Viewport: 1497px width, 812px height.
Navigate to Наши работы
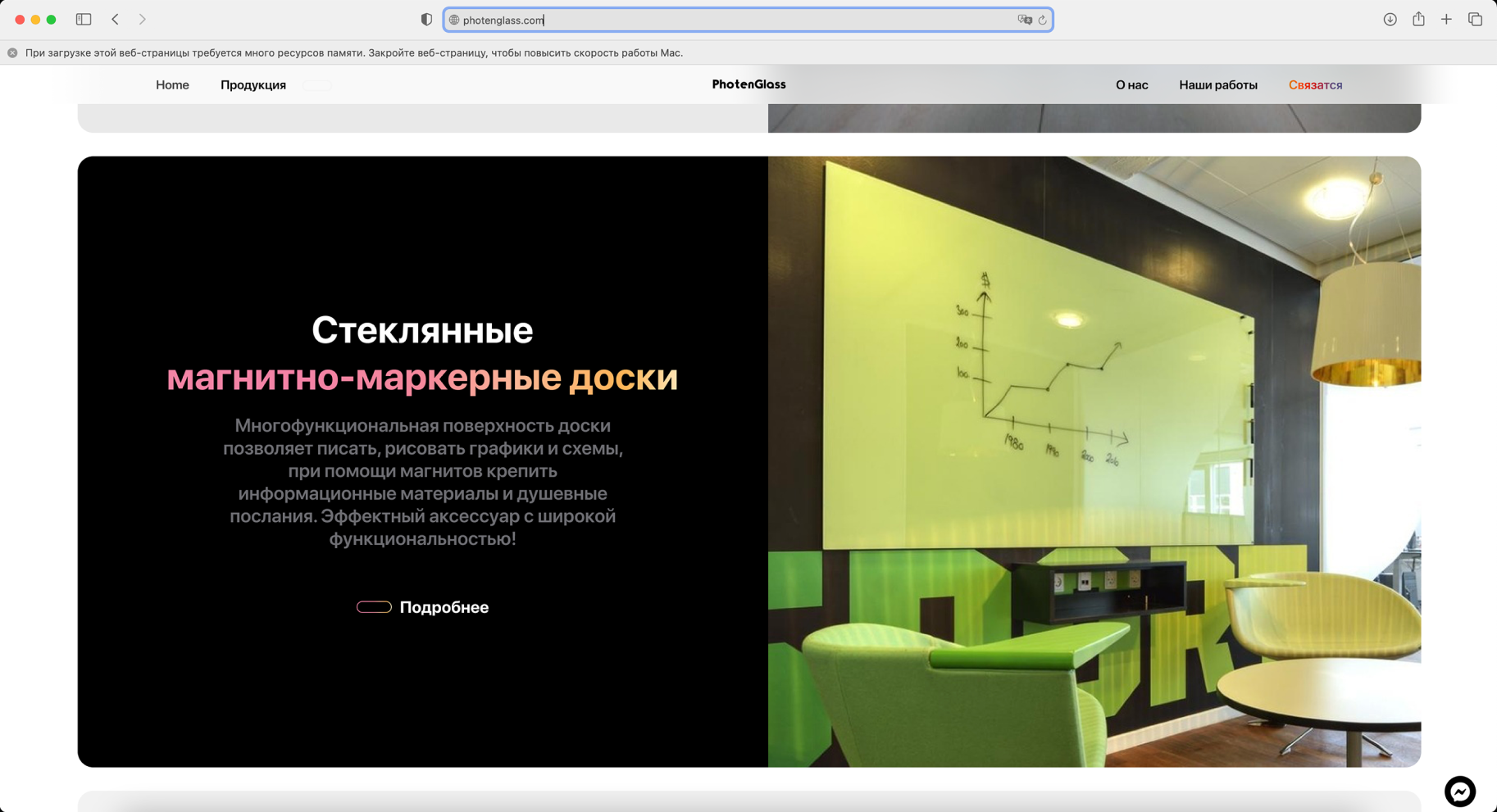pyautogui.click(x=1217, y=85)
